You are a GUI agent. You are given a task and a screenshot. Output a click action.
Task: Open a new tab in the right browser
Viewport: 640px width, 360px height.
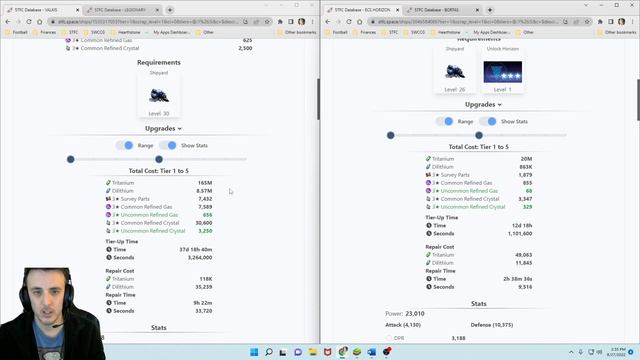pyautogui.click(x=490, y=10)
